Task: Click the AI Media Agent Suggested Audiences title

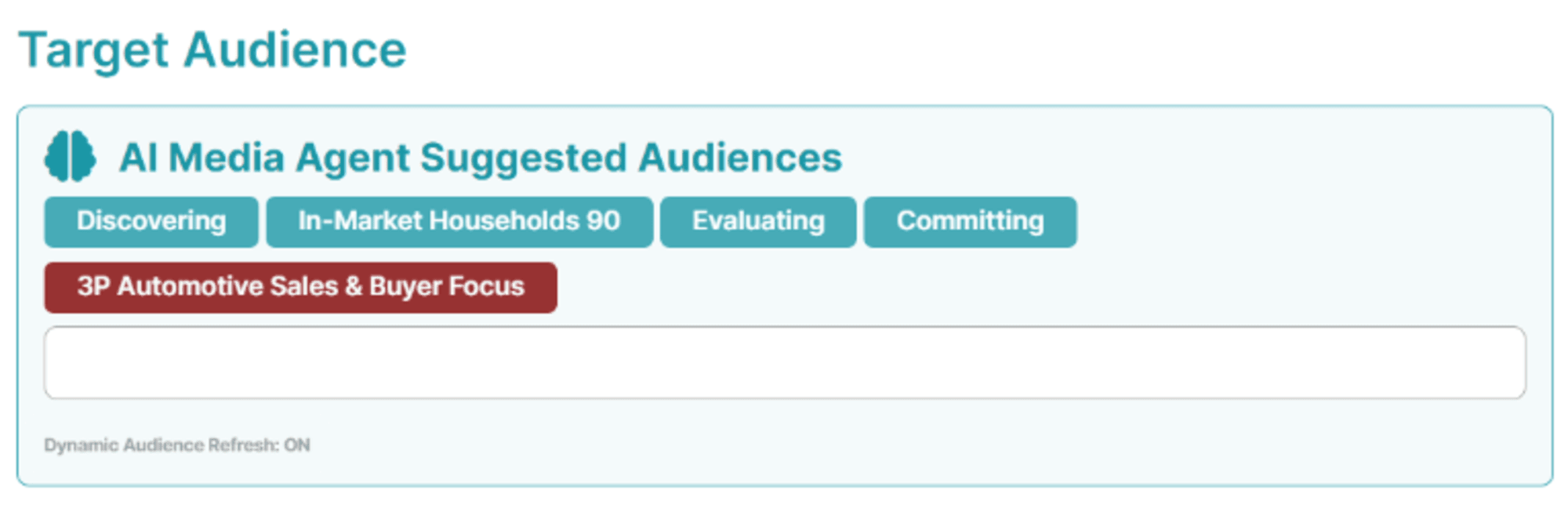Action: point(481,158)
